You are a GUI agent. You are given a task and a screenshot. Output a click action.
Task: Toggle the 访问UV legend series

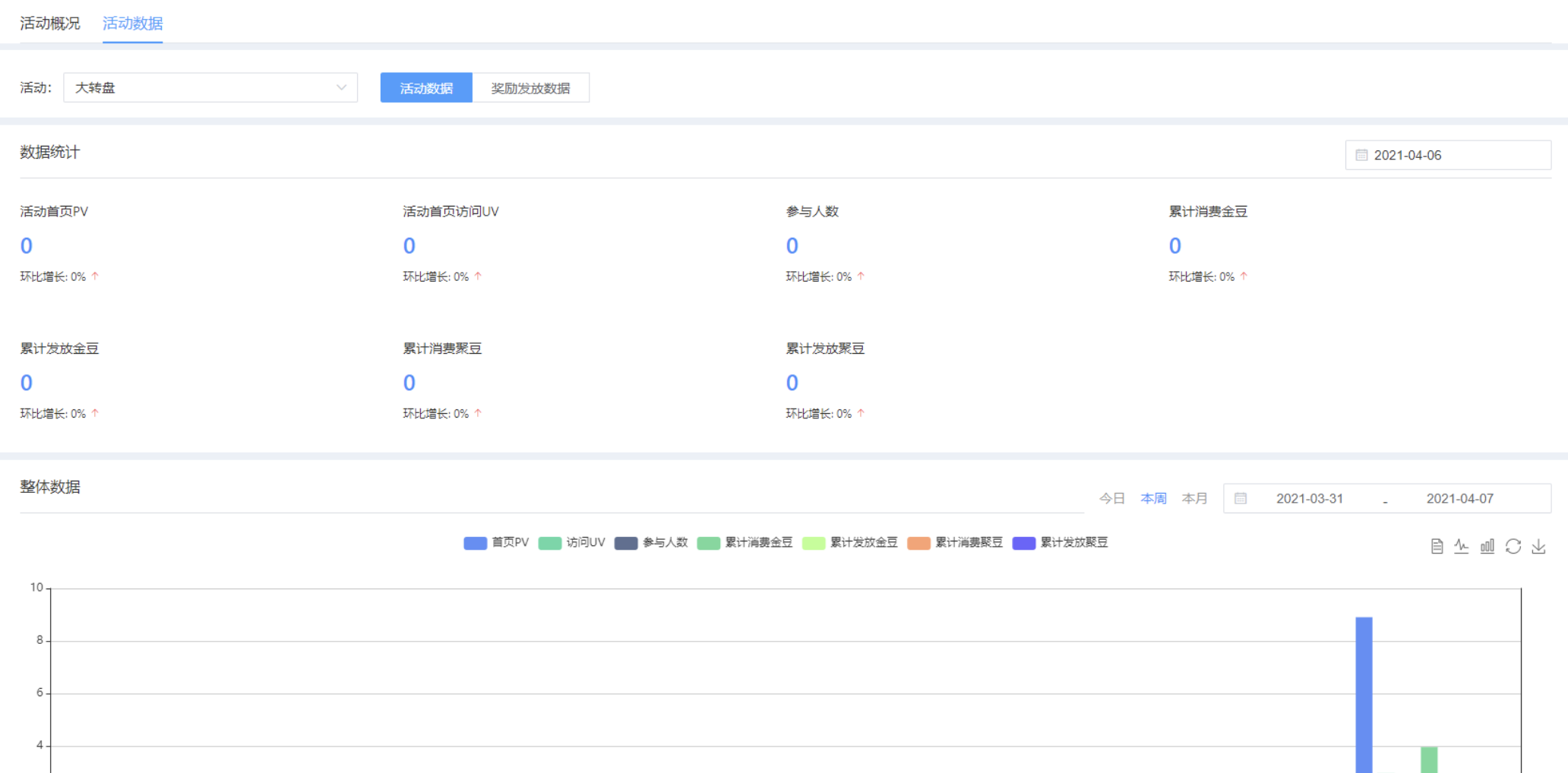[x=571, y=543]
